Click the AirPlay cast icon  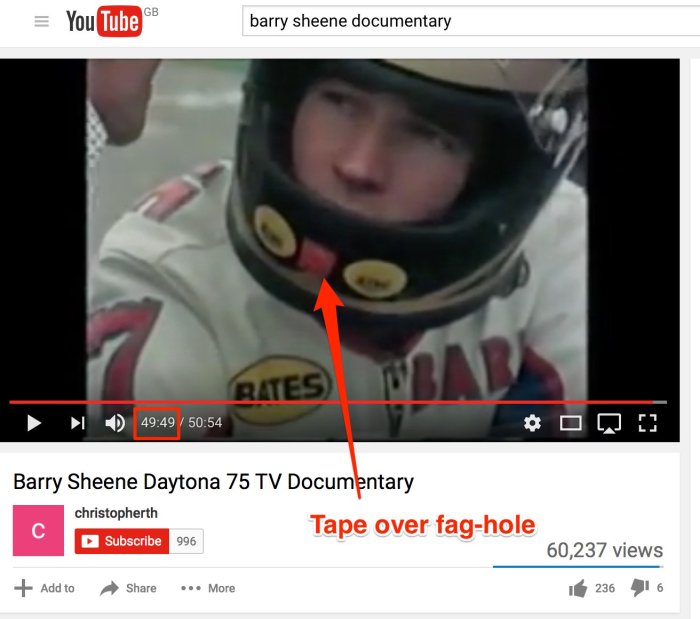pos(608,423)
